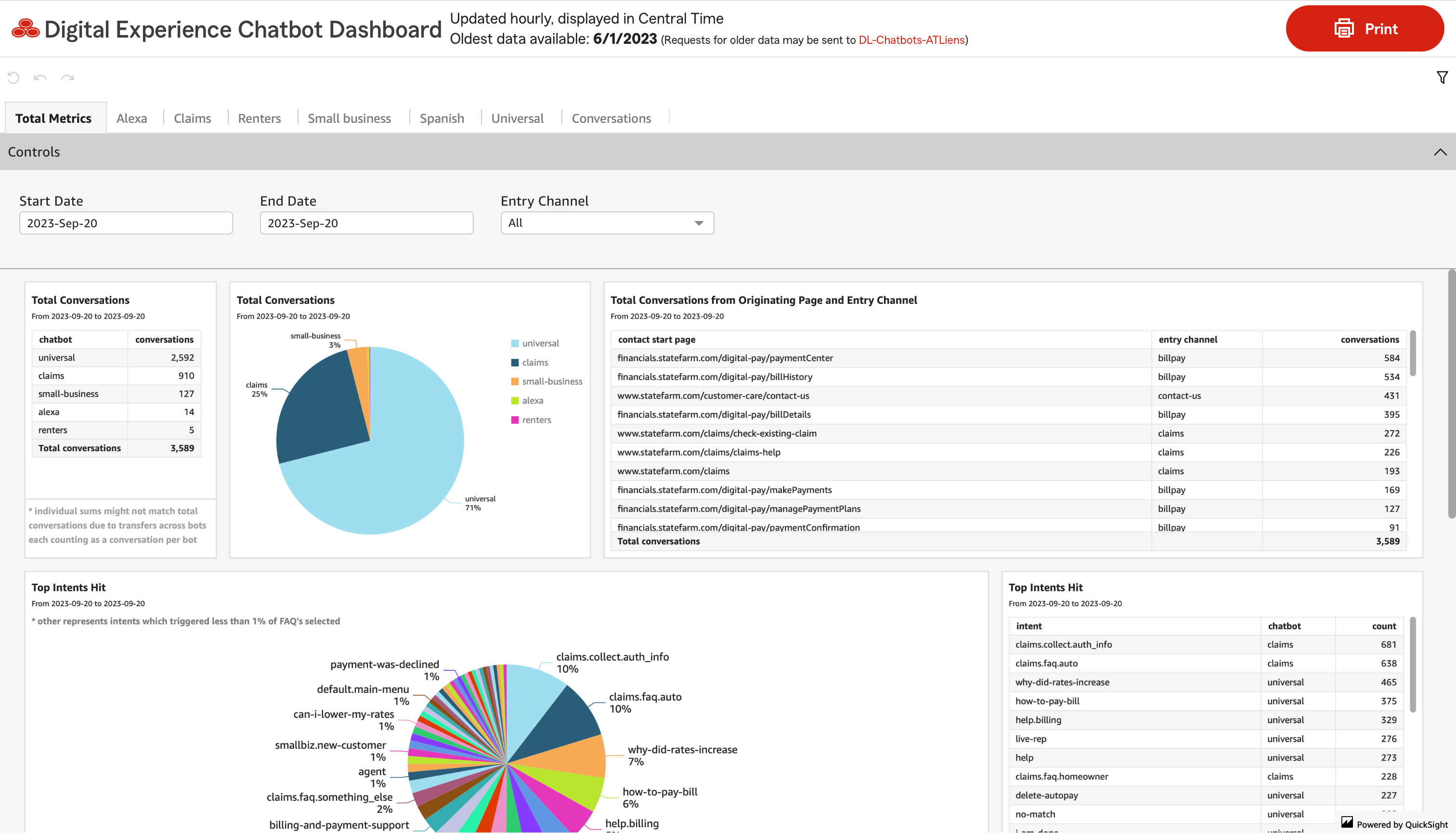Click the universal legend color swatch
The width and height of the screenshot is (1456, 833).
(x=515, y=343)
